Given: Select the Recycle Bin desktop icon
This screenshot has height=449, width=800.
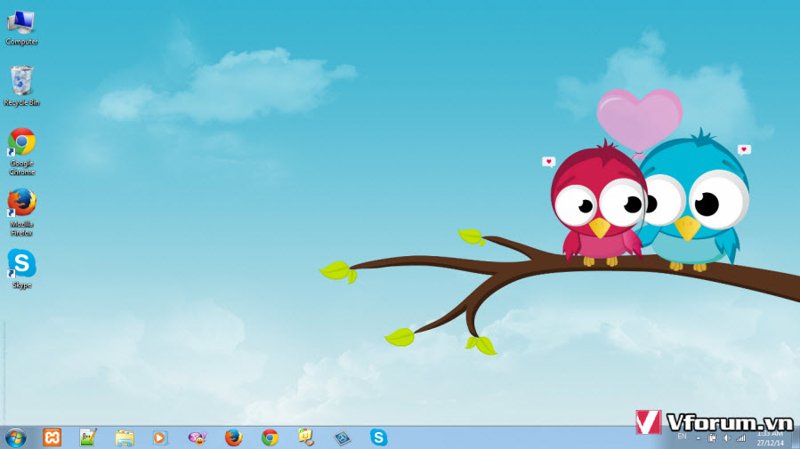Looking at the screenshot, I should pyautogui.click(x=21, y=86).
